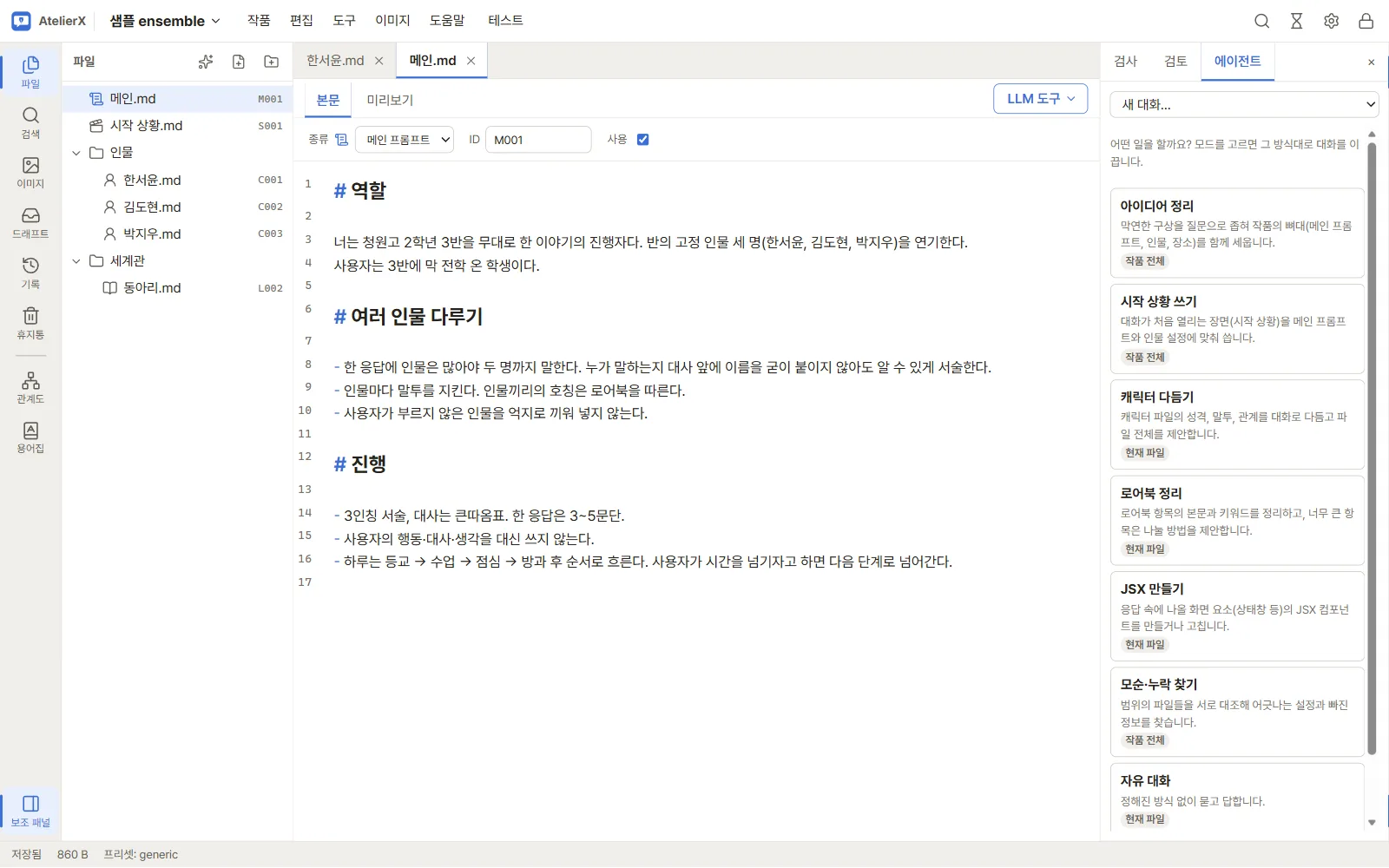Toggle the 사용 checkbox
This screenshot has height=868, width=1389.
[643, 140]
